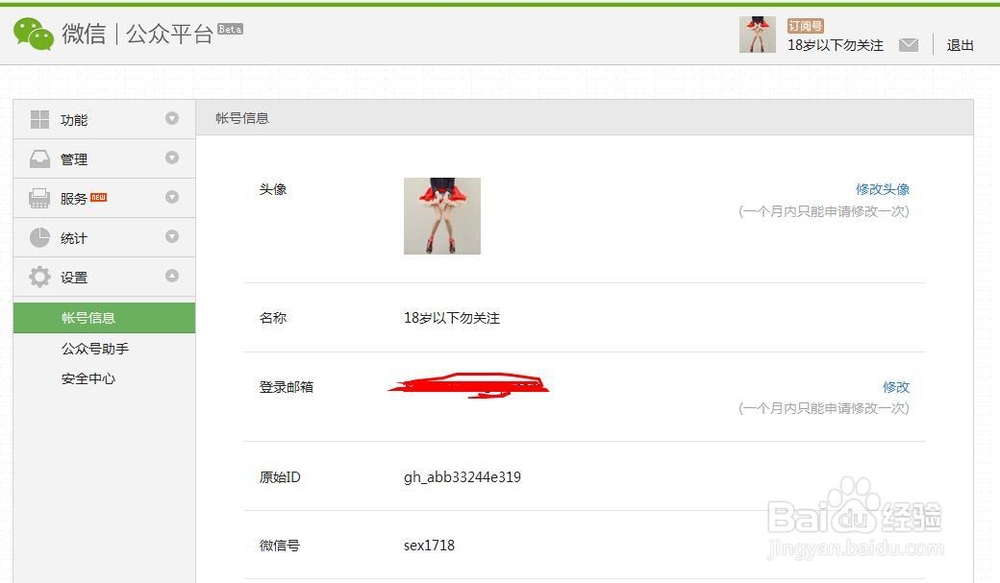Click the 统计 pie chart icon

pos(40,238)
